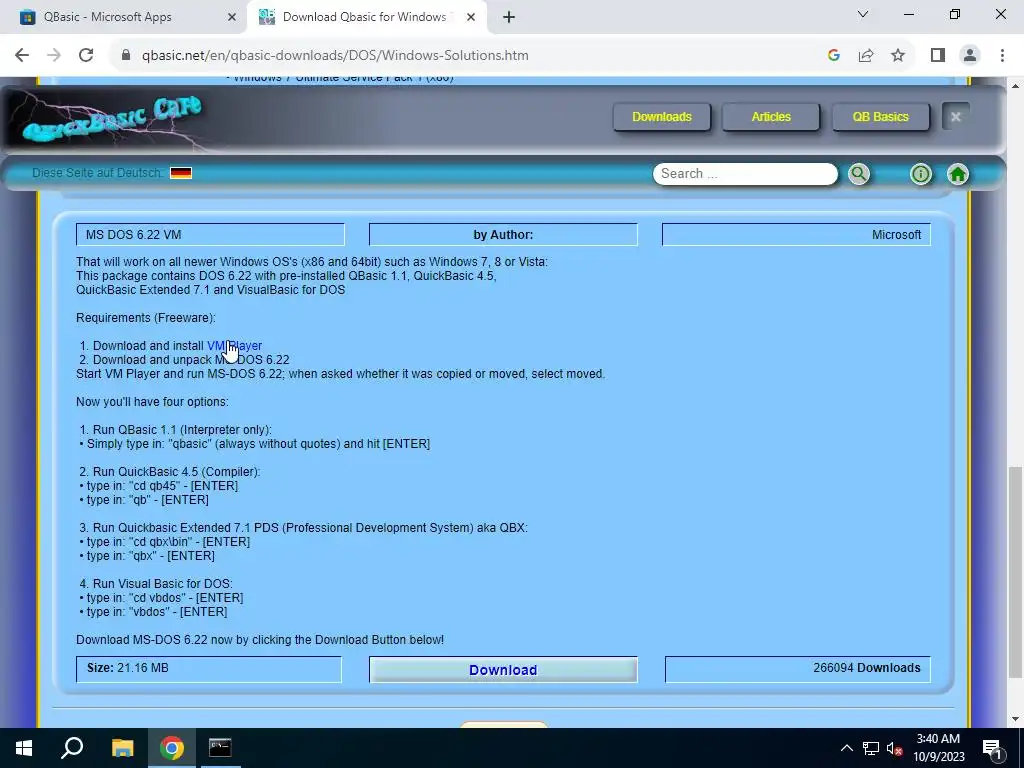Open the Command Prompt taskbar icon

(220, 748)
